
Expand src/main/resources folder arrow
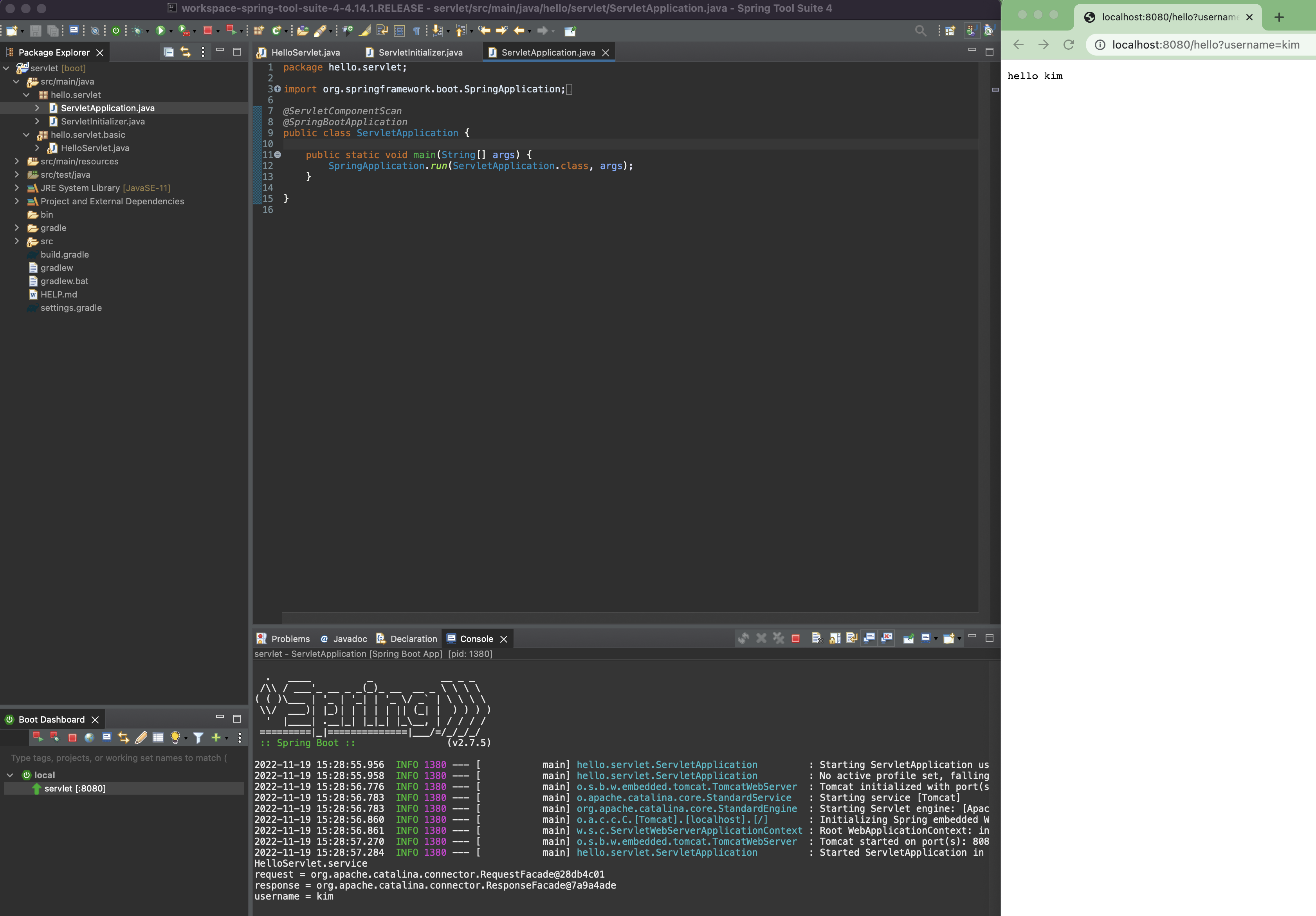pos(16,161)
